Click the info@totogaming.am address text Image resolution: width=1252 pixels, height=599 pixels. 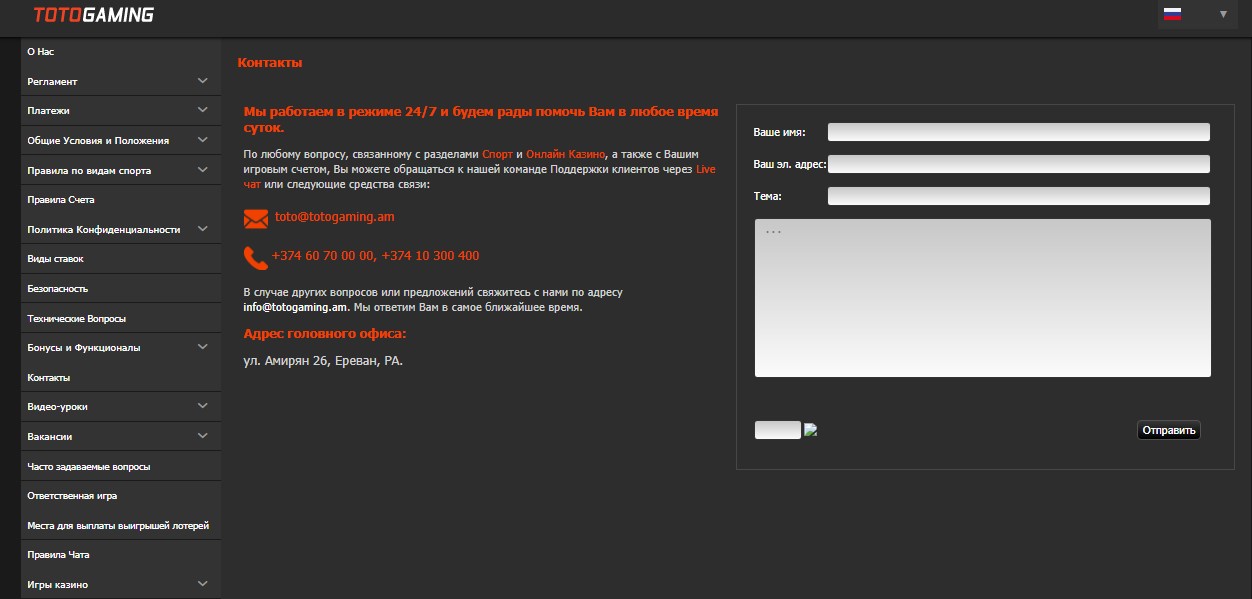tap(295, 307)
